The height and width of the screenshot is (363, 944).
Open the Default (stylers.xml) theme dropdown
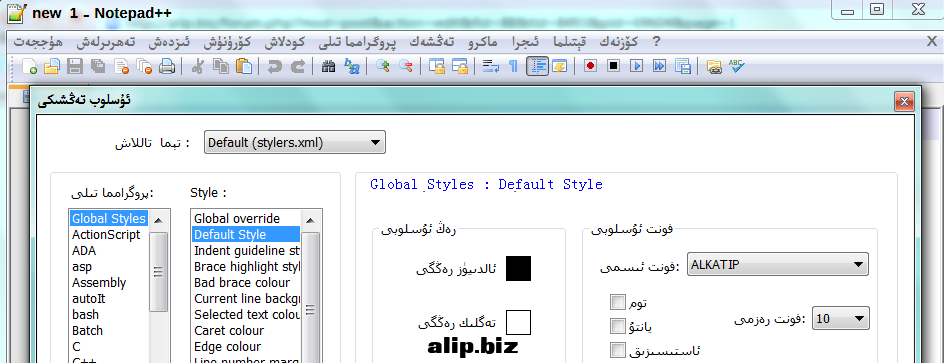click(295, 143)
